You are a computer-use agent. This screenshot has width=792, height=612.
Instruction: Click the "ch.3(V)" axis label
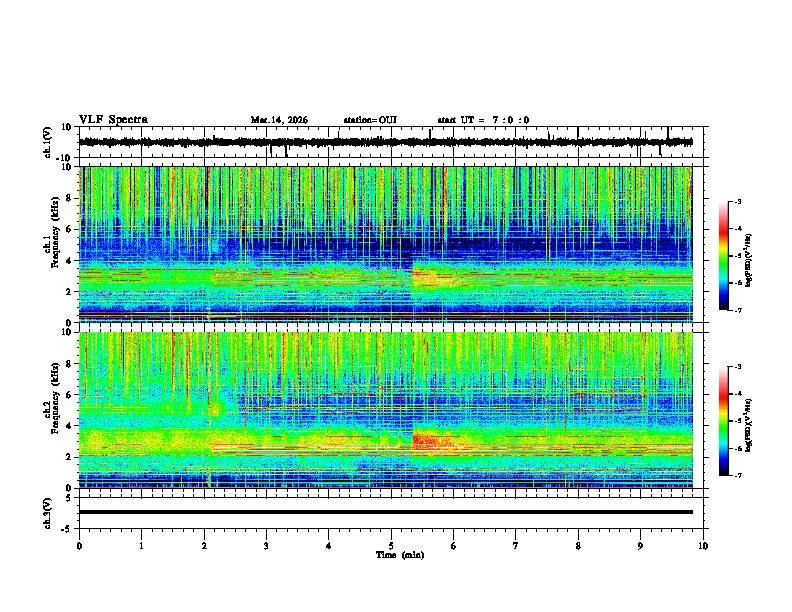click(48, 513)
